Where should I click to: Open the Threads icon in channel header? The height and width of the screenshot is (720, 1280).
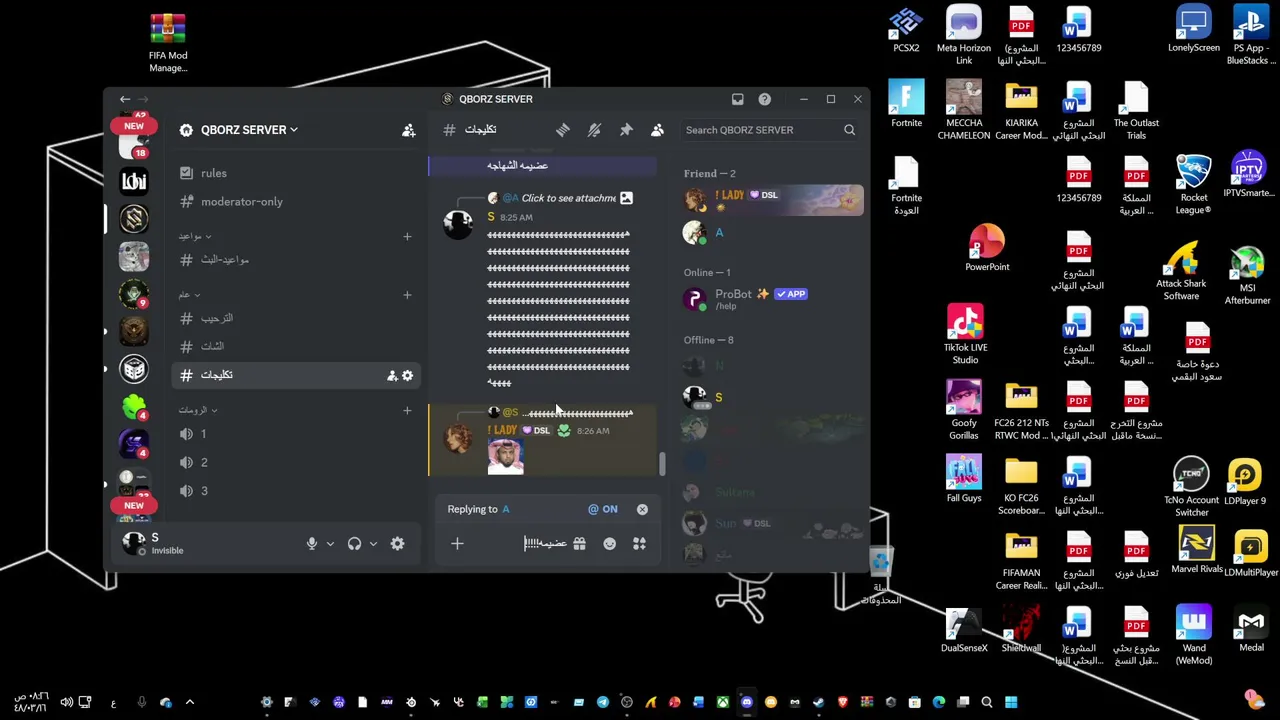point(563,130)
